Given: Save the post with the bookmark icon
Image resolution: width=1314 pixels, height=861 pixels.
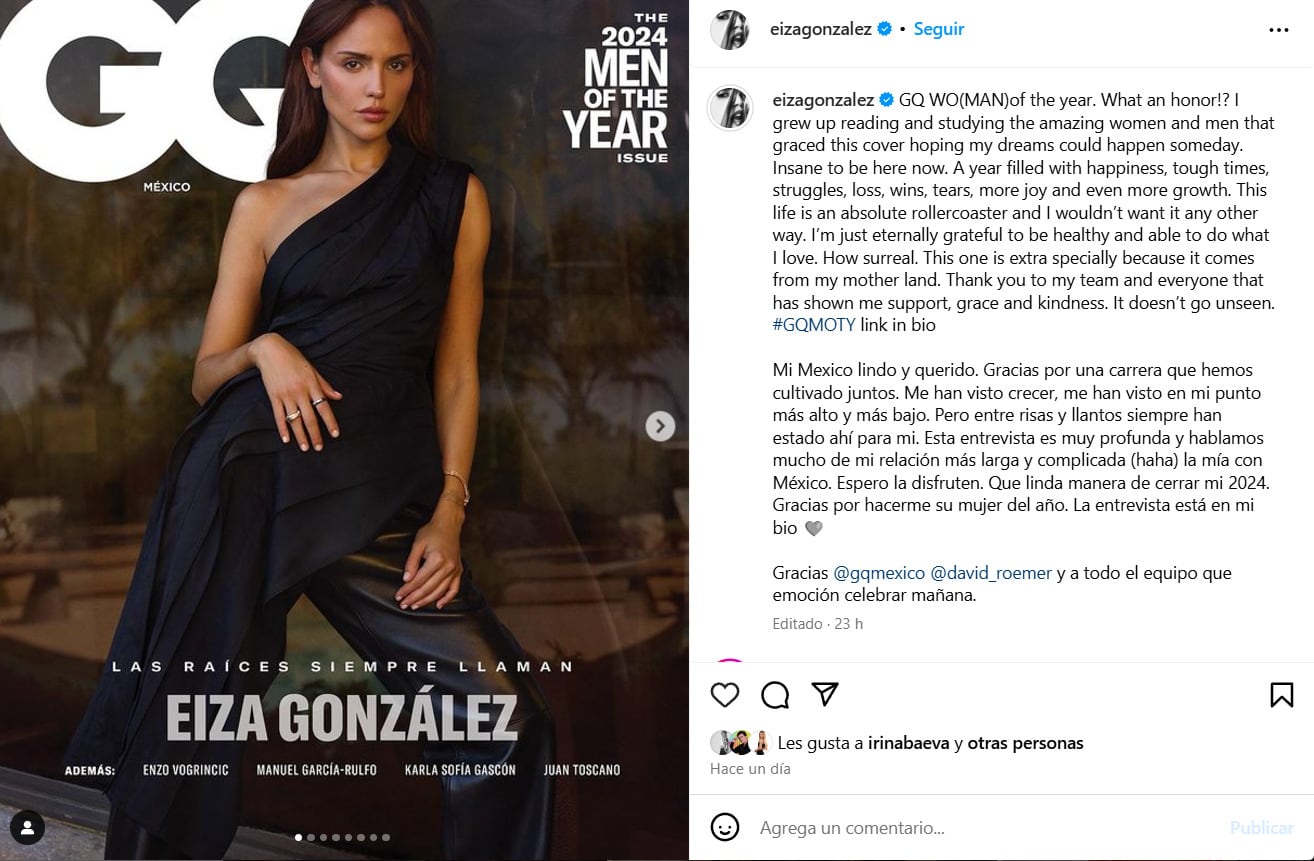Looking at the screenshot, I should [1281, 695].
